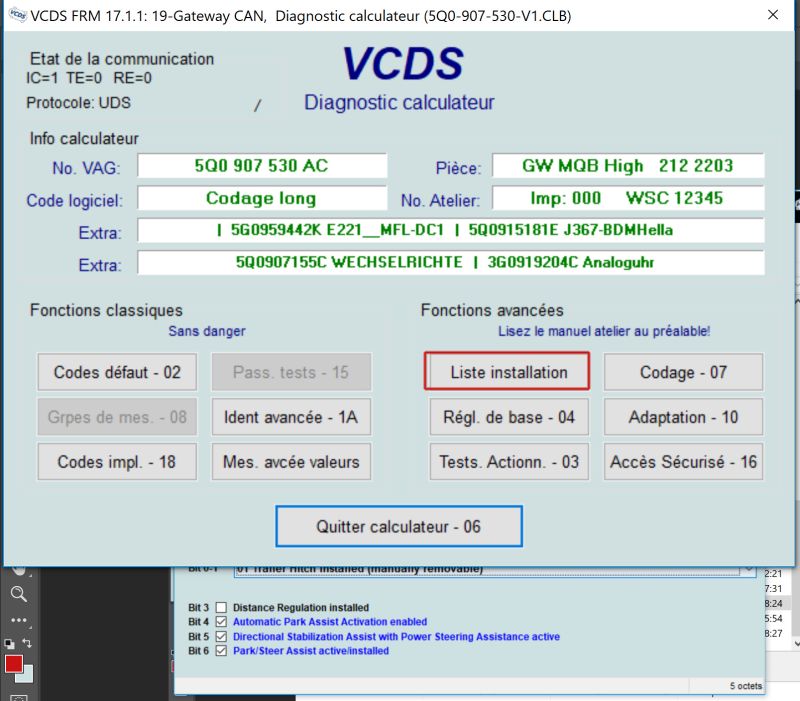800x701 pixels.
Task: Click the No. VAG field 5Q0 907 530 AC
Action: pos(262,166)
